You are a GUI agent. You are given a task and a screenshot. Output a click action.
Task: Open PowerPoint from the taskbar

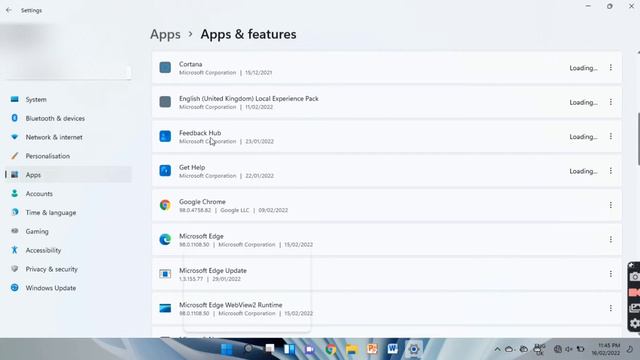tap(372, 349)
